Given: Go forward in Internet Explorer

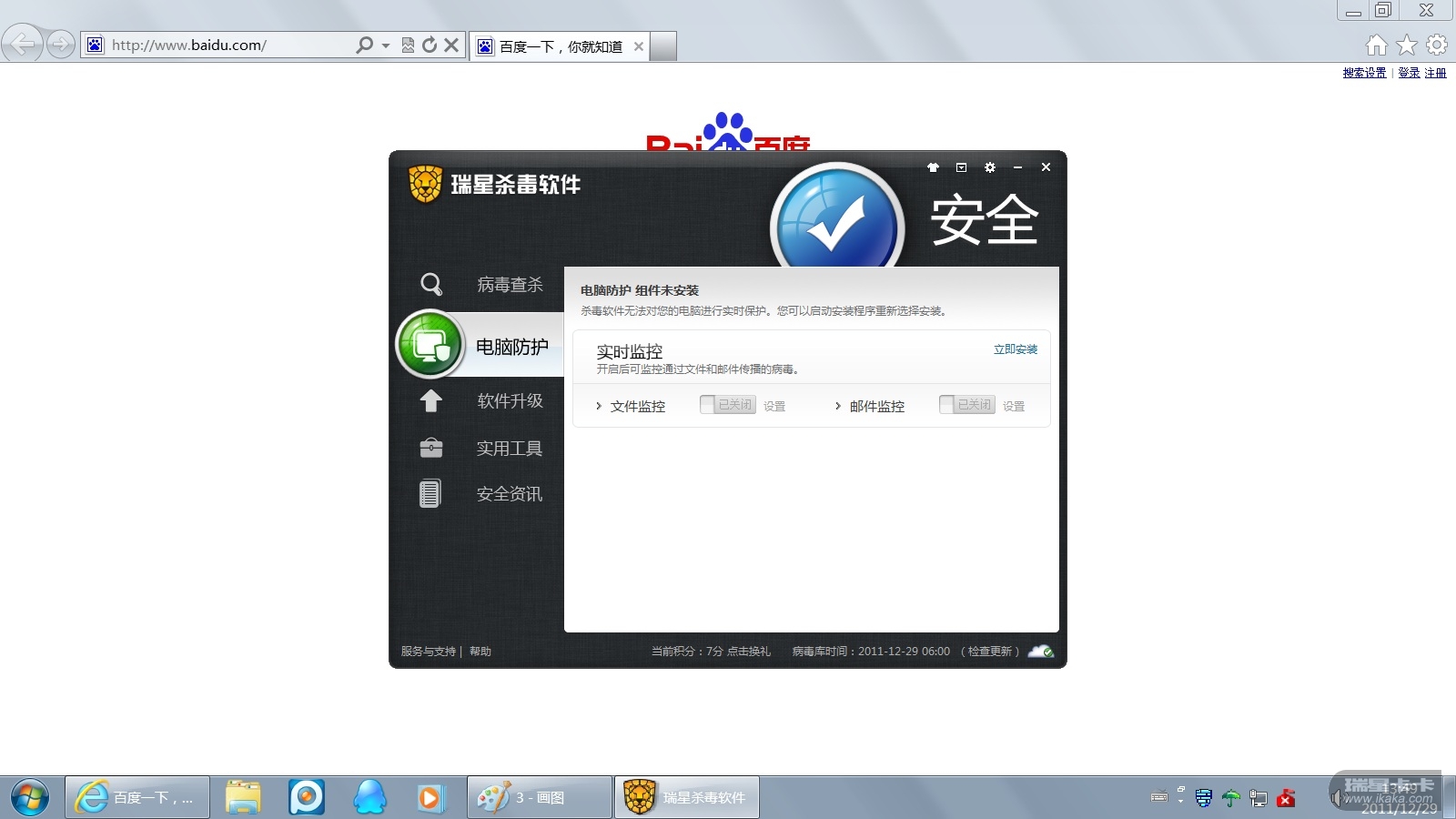Looking at the screenshot, I should [61, 44].
